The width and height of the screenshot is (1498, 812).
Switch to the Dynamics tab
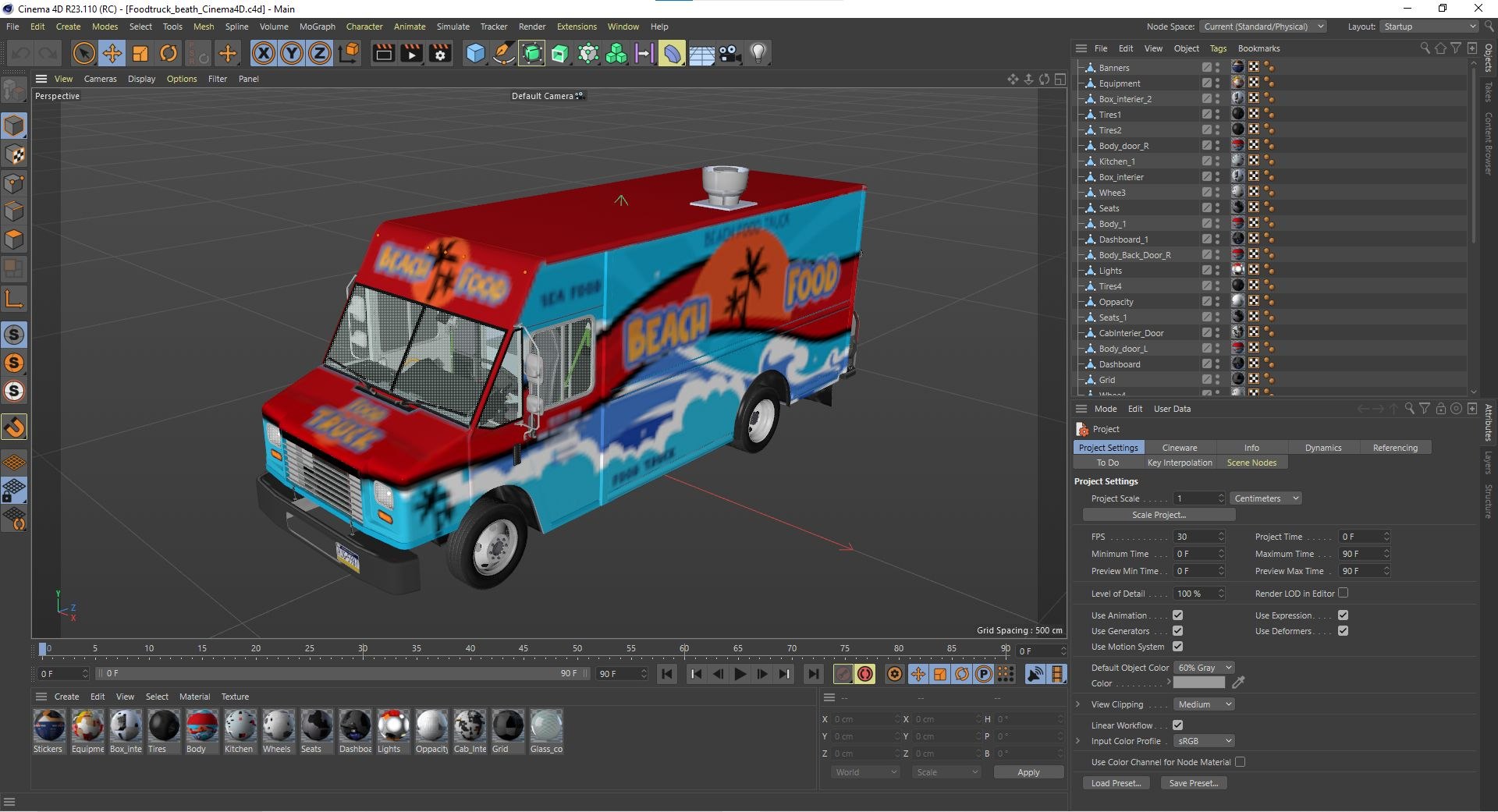(x=1323, y=448)
